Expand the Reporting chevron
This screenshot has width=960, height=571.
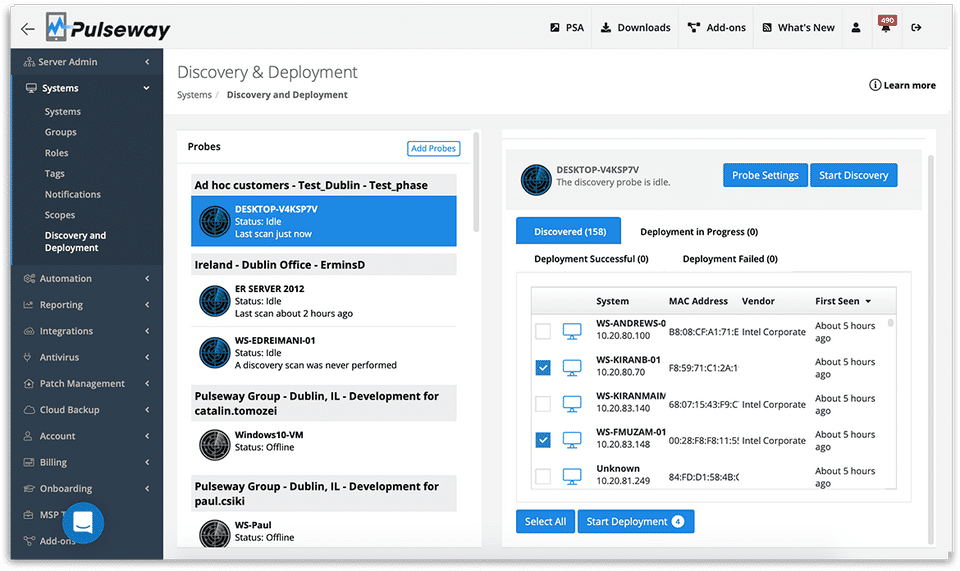pyautogui.click(x=147, y=305)
